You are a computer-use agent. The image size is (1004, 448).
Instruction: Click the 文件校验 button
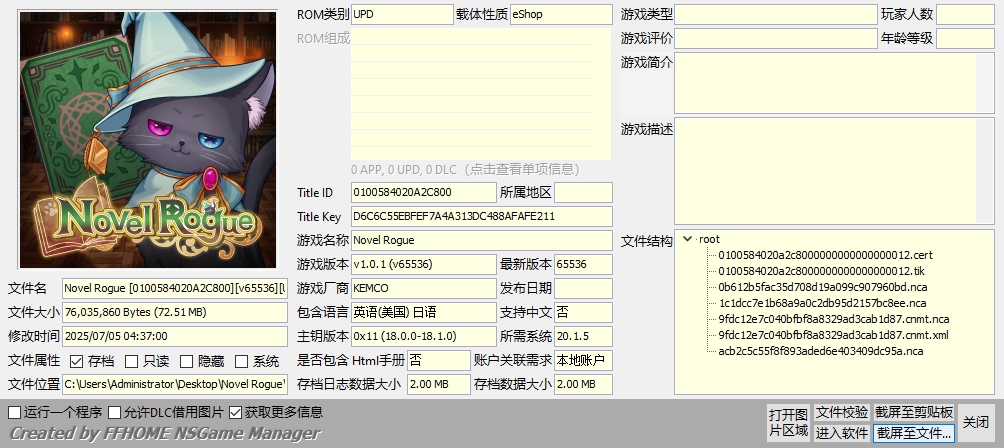point(841,412)
